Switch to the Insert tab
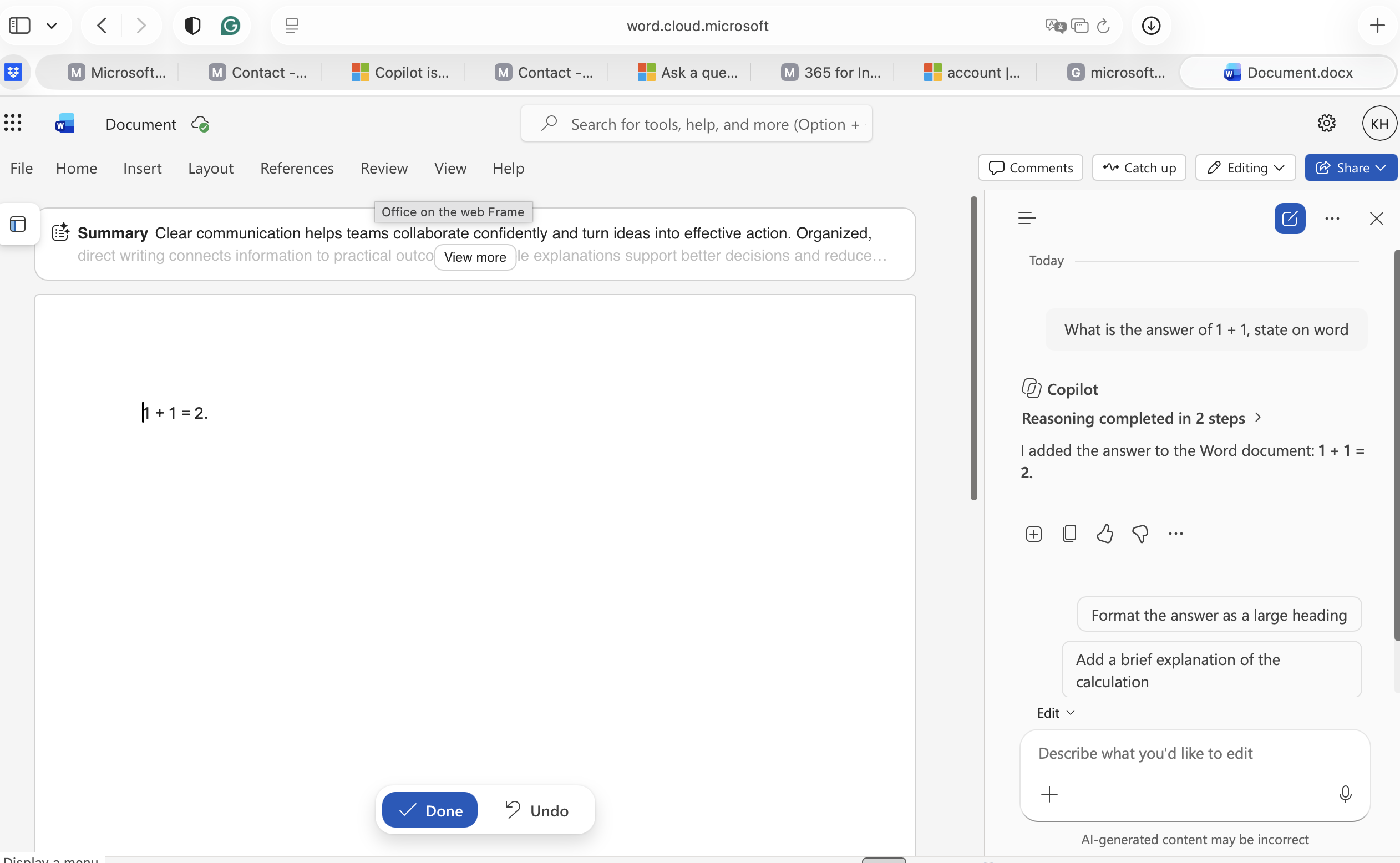Screen dimensions: 1400x863 (x=142, y=168)
